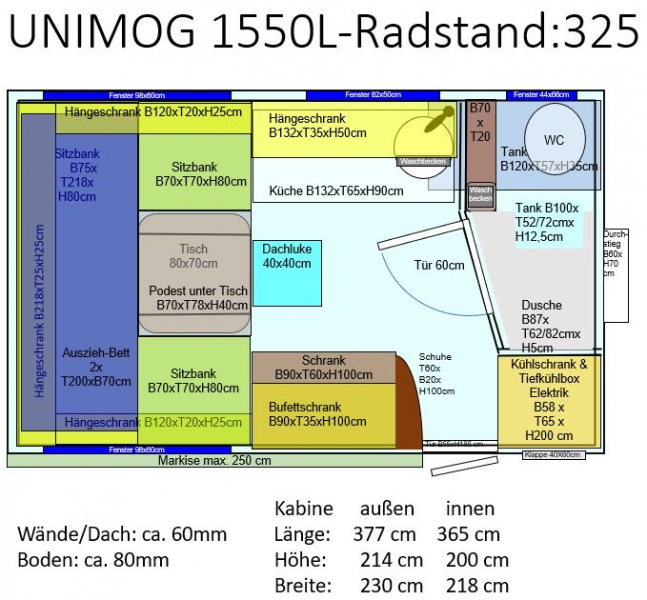The height and width of the screenshot is (600, 647).
Task: Click the bottom 'Hängeschrank B120xT20xH25cm' label
Action: 153,423
